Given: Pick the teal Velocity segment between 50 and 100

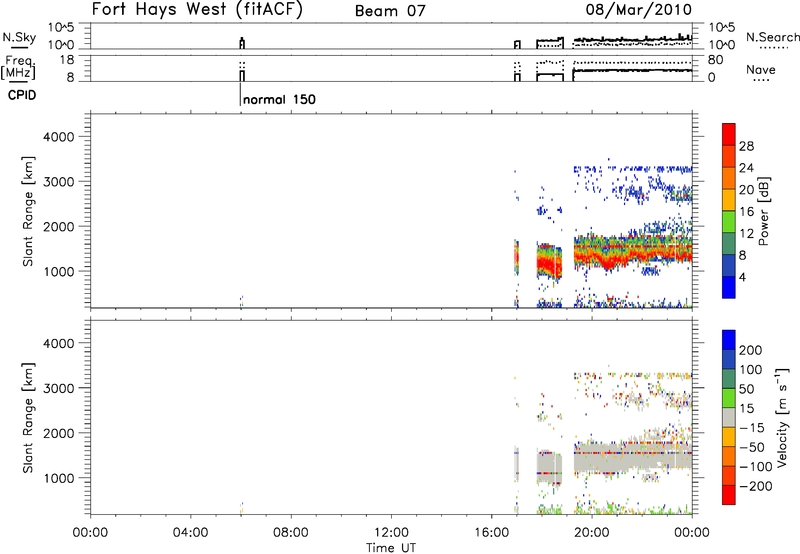Looking at the screenshot, I should (729, 379).
